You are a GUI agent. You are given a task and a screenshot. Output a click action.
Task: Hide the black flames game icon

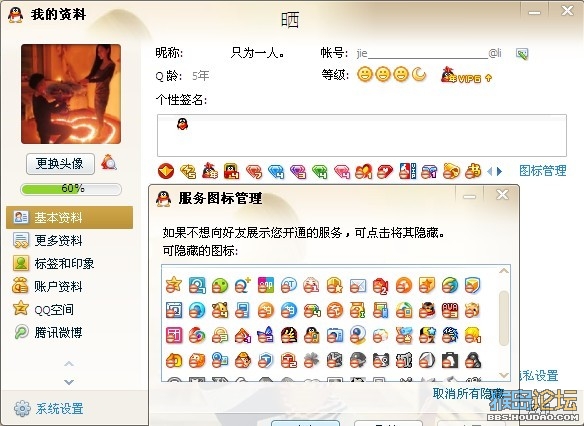tap(289, 335)
